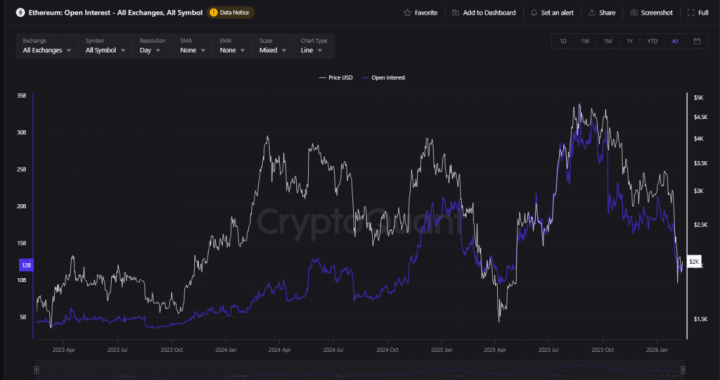Click the $1.5K right axis label
720x380 pixels.
pyautogui.click(x=700, y=319)
